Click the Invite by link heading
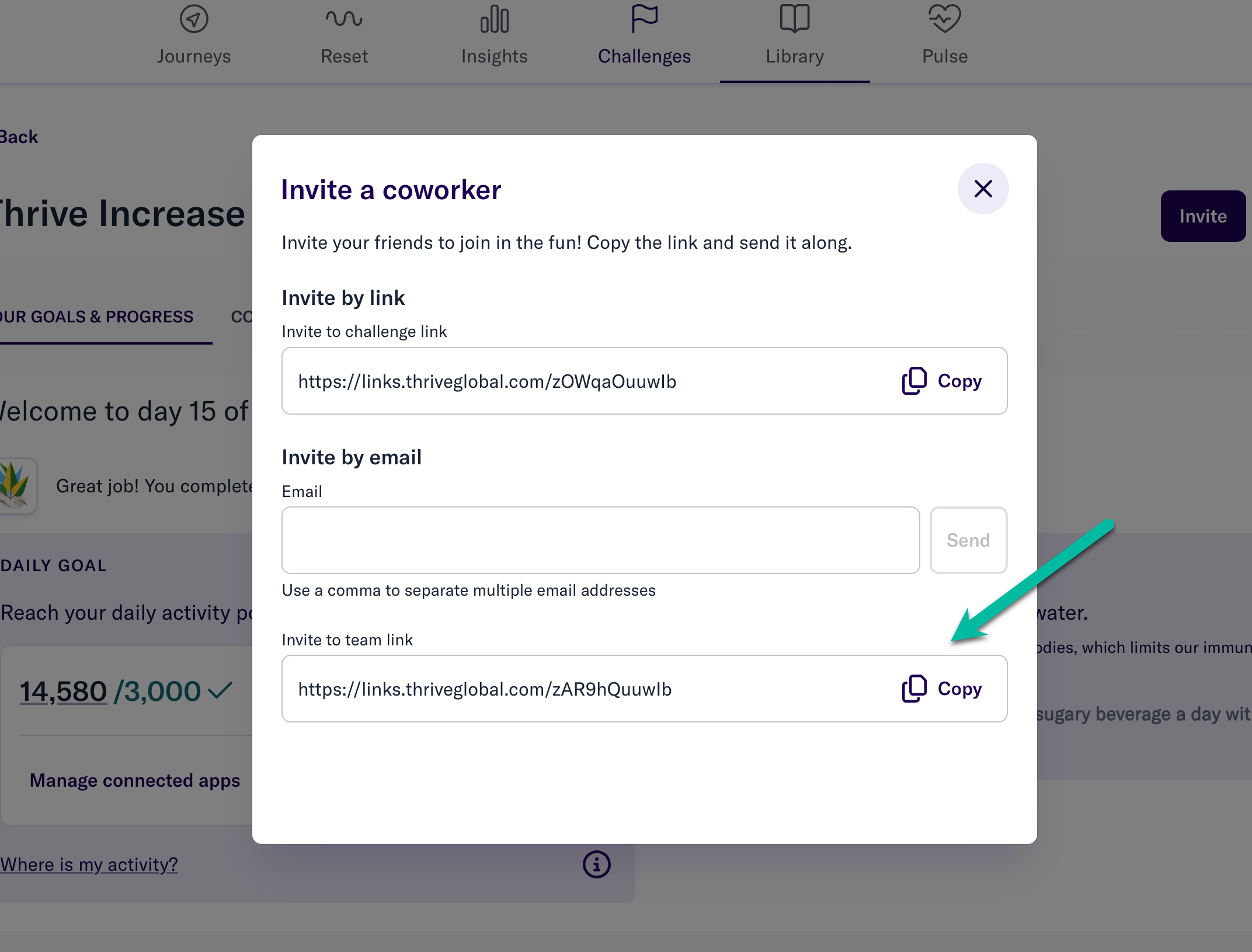Viewport: 1252px width, 952px height. [343, 298]
